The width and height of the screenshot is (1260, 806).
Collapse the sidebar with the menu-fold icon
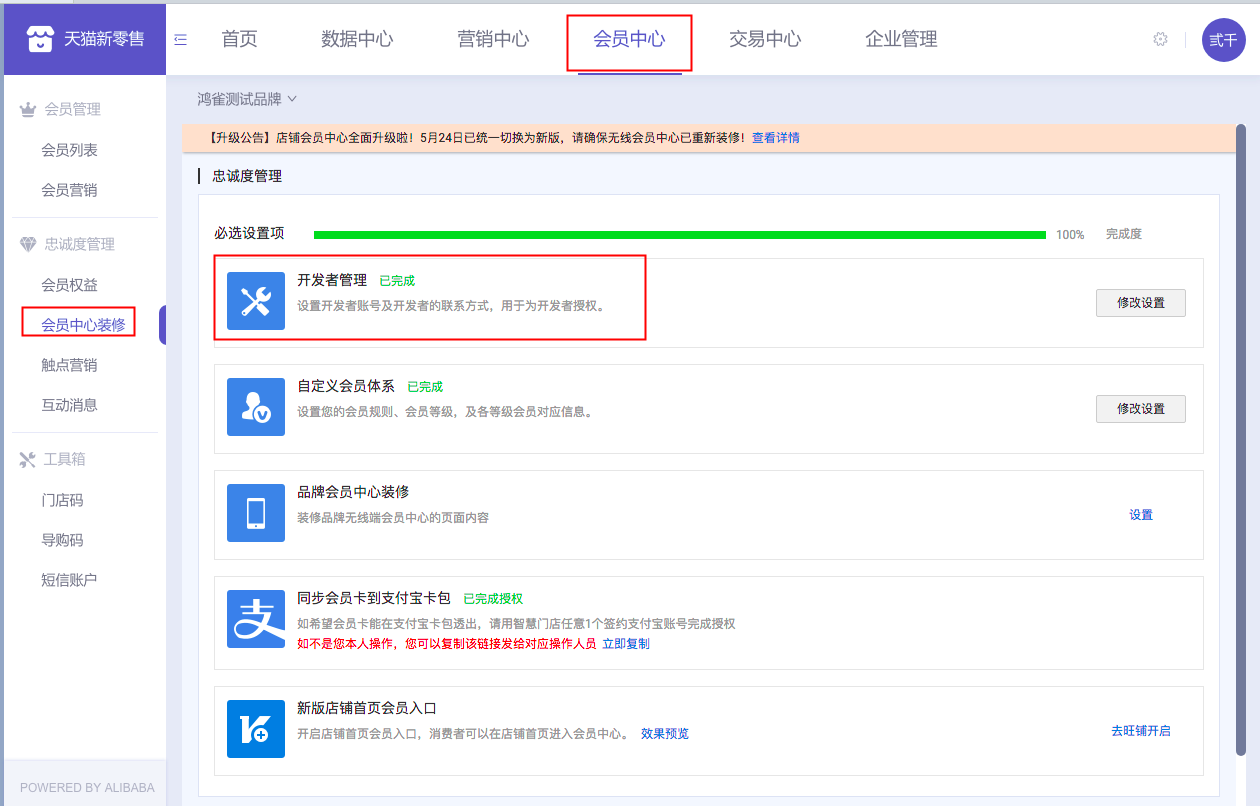pos(181,39)
